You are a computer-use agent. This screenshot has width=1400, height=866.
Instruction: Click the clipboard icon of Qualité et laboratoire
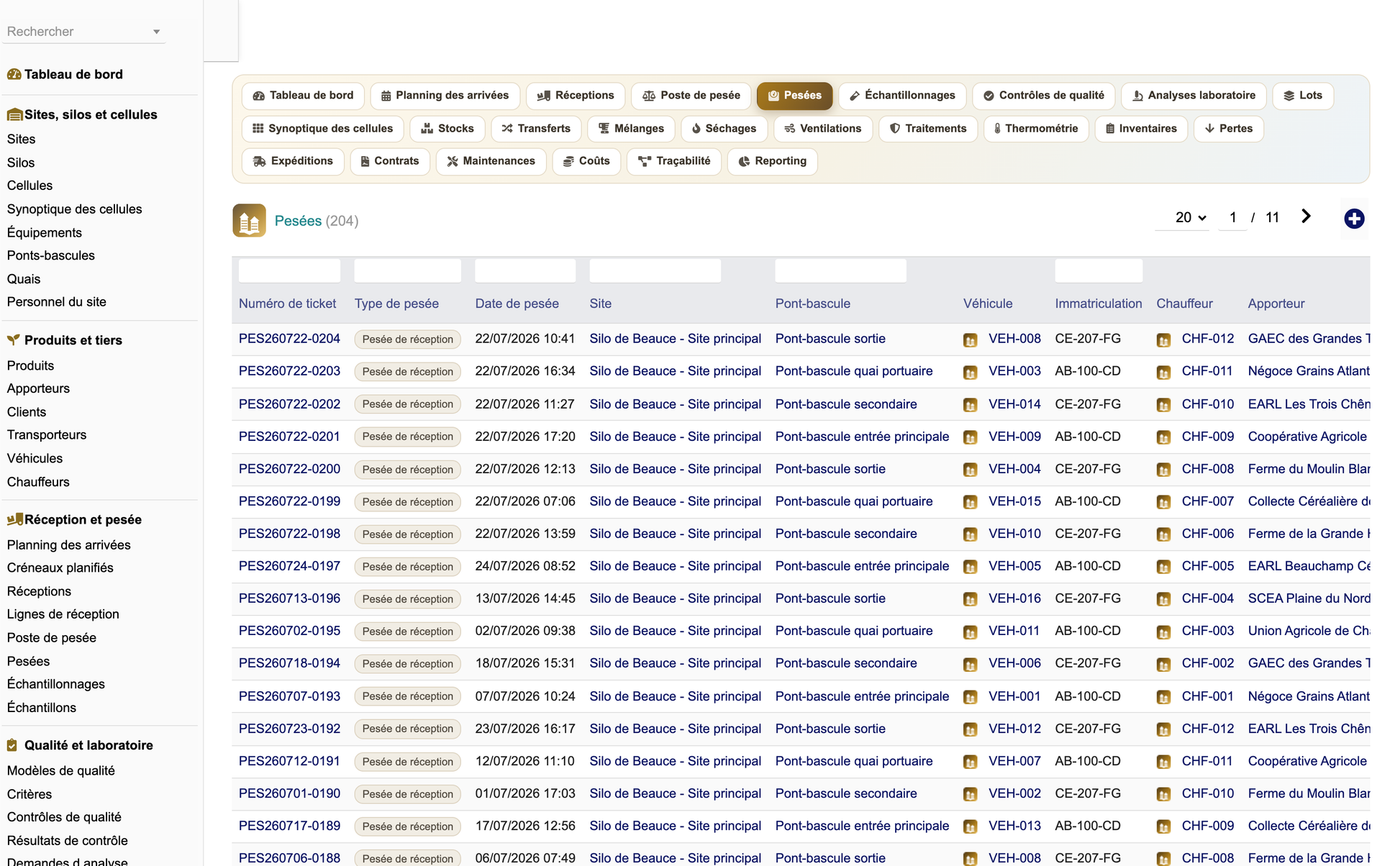coord(12,745)
